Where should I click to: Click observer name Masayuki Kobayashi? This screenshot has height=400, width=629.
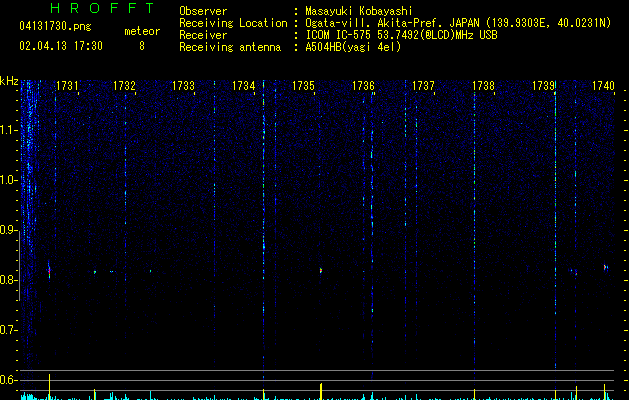pyautogui.click(x=359, y=11)
